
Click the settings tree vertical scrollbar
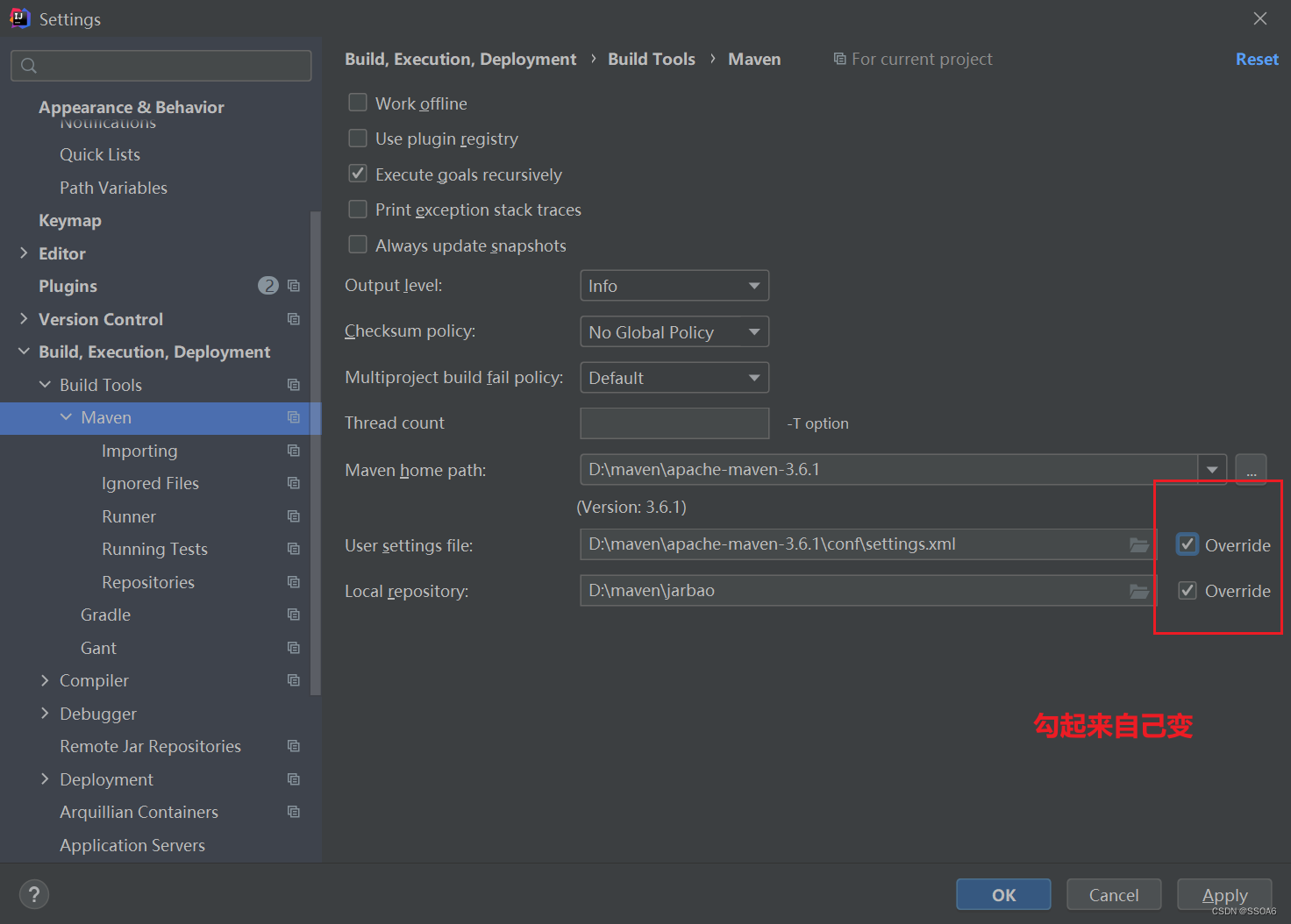(x=316, y=452)
